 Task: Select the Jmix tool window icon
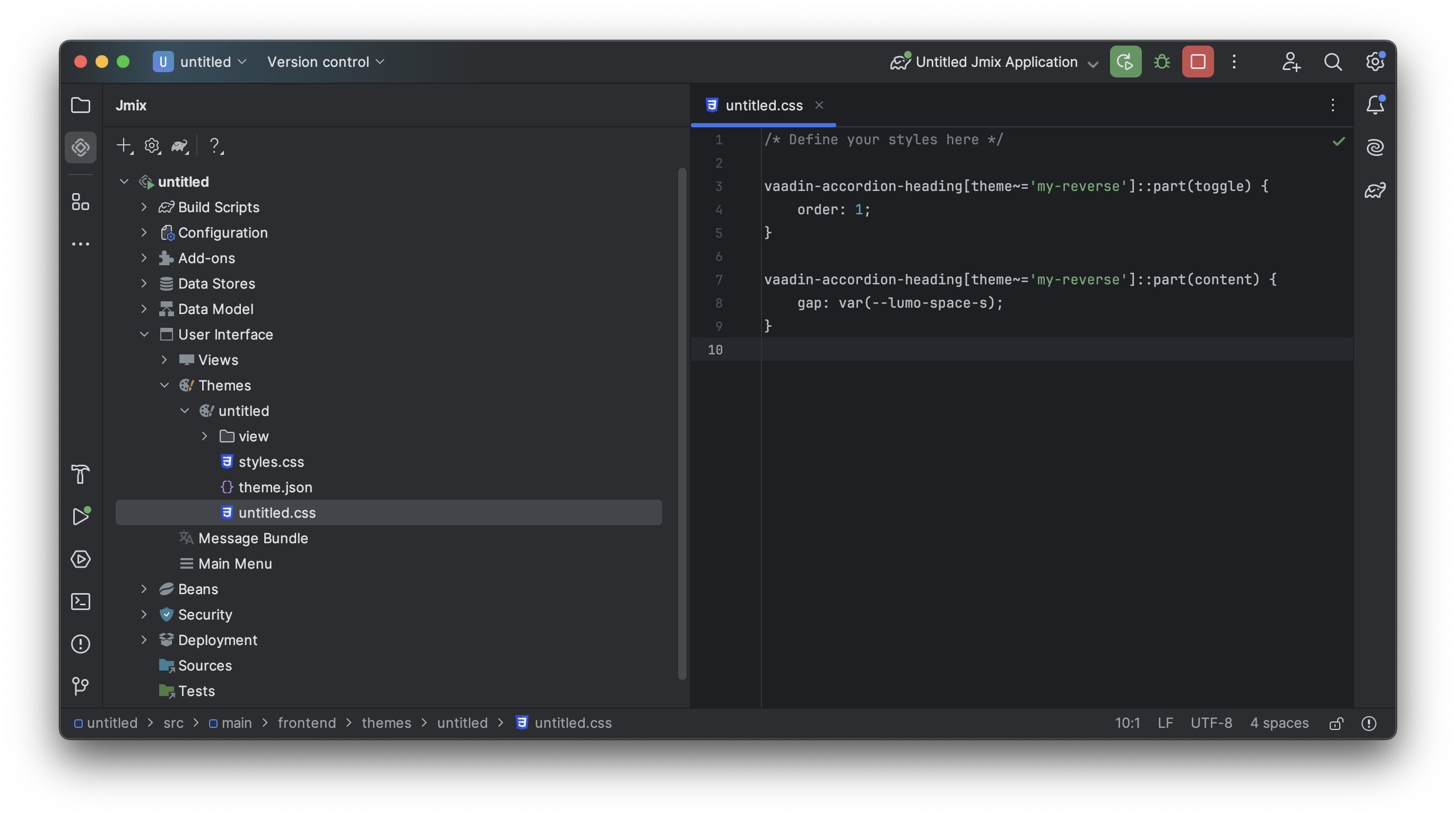[x=80, y=147]
